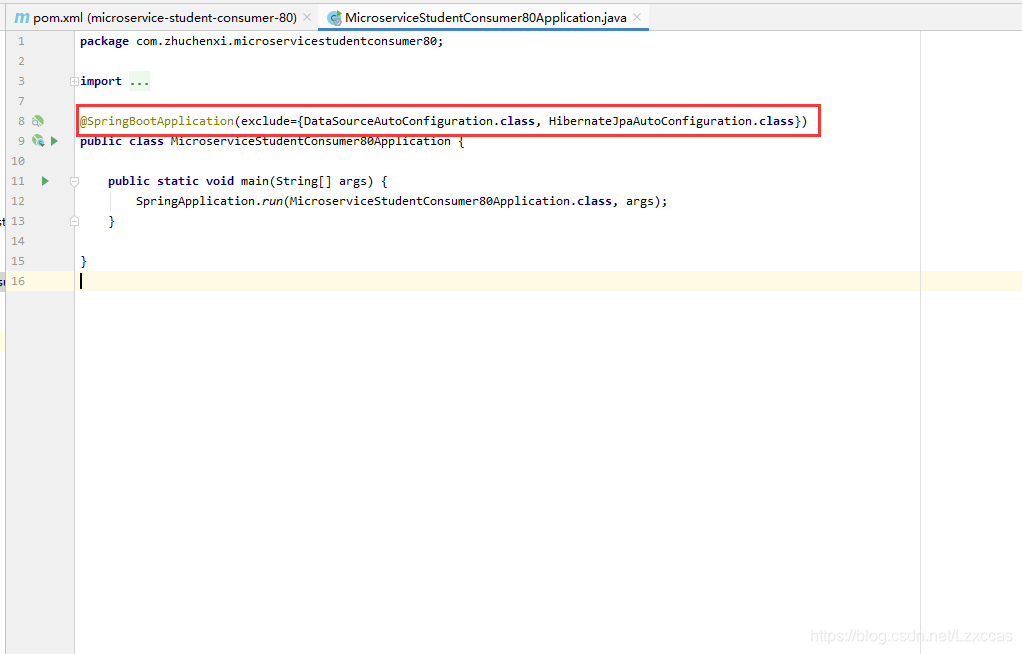Place the cursor on empty line 16
The height and width of the screenshot is (654, 1022).
(548, 281)
